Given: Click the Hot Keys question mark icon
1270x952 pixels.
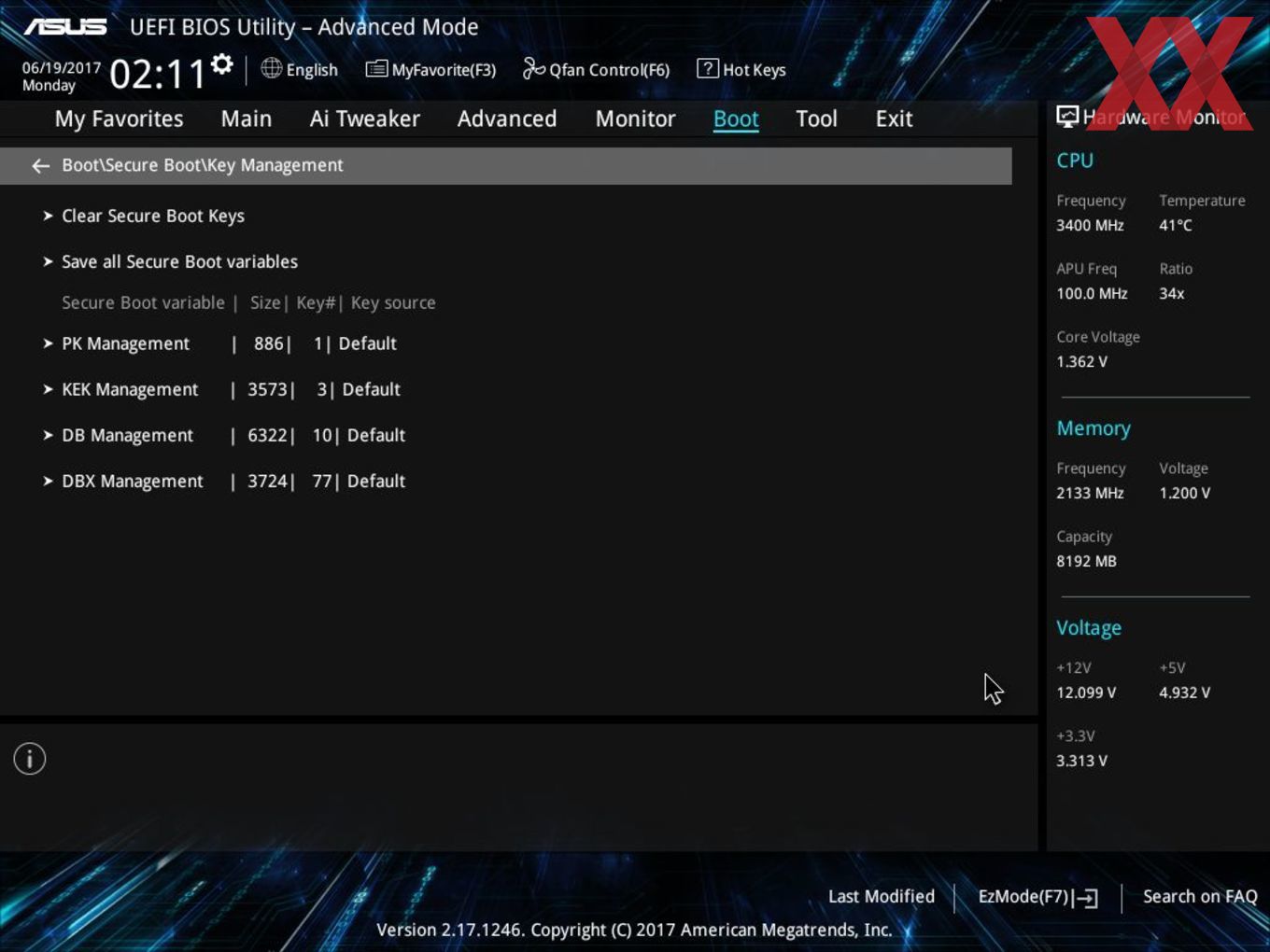Looking at the screenshot, I should coord(708,68).
